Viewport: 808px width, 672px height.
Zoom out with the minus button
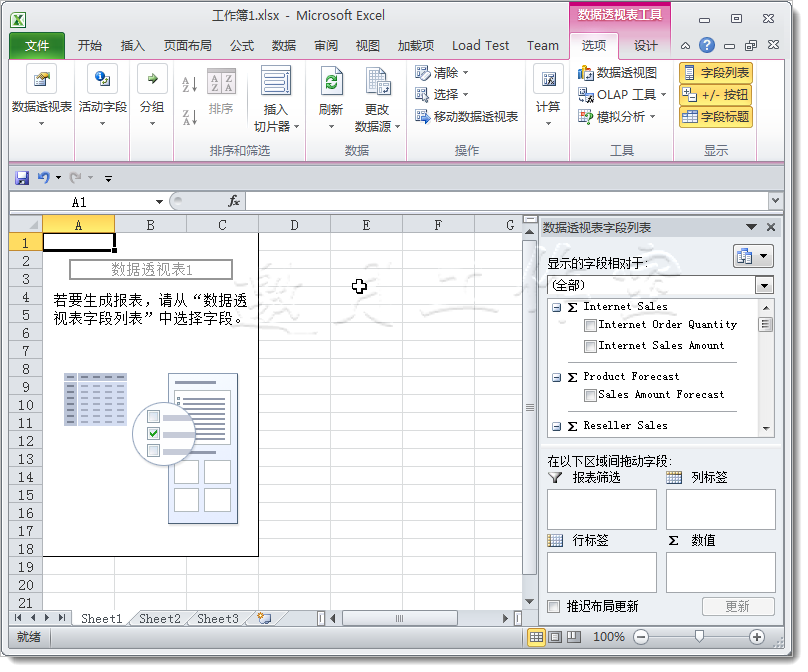tap(641, 637)
